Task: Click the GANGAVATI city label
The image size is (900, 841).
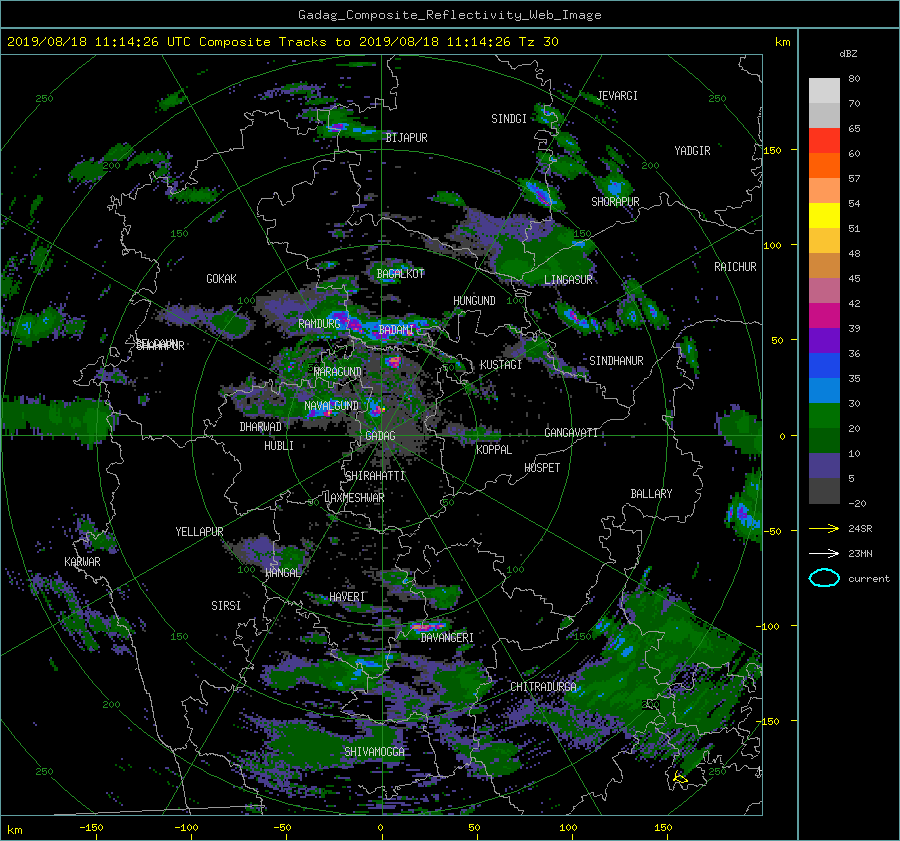Action: coord(571,432)
